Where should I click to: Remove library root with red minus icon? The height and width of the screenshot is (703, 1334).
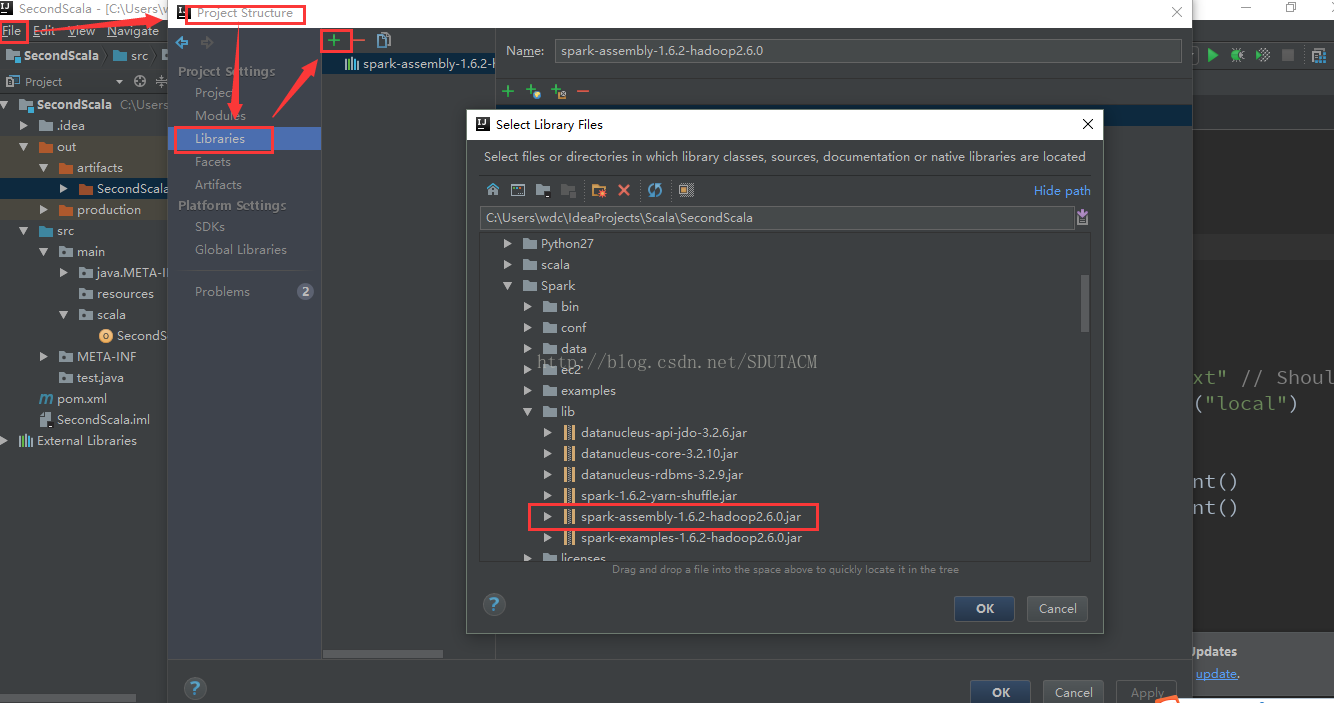pyautogui.click(x=583, y=91)
